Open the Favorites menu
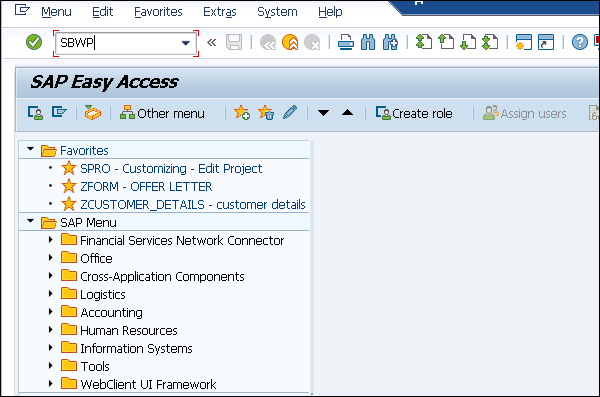Image resolution: width=600 pixels, height=397 pixels. [158, 12]
